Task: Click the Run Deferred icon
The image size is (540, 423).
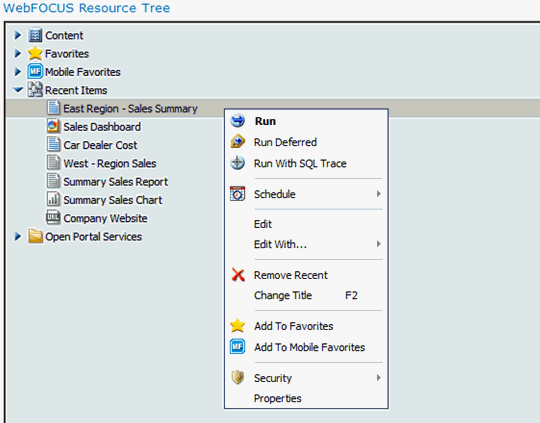Action: 238,142
